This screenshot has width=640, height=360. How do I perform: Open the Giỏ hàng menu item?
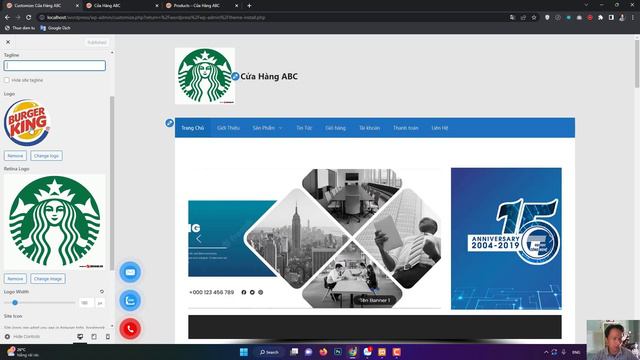point(336,128)
